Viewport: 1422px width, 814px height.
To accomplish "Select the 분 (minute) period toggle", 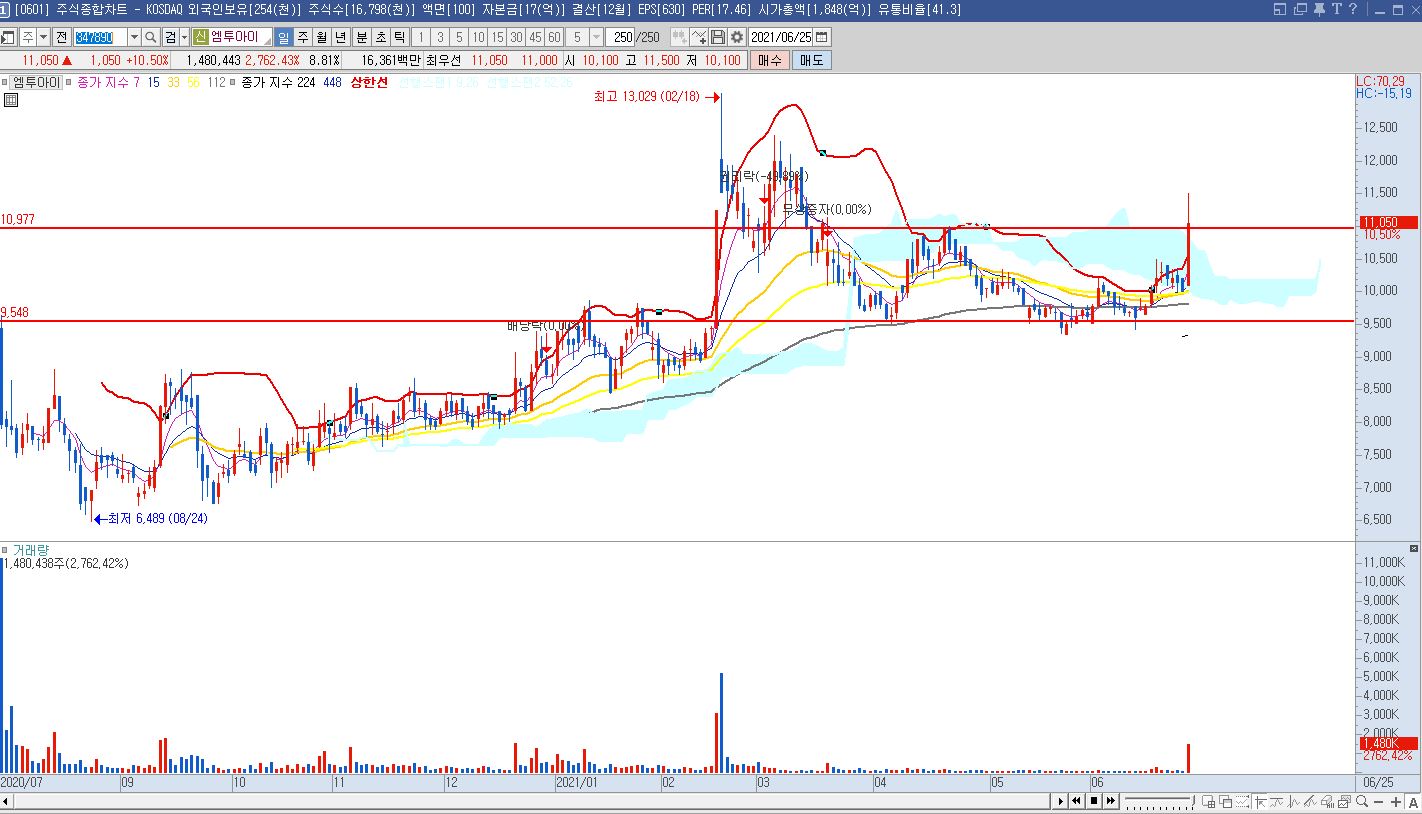I will tap(362, 37).
